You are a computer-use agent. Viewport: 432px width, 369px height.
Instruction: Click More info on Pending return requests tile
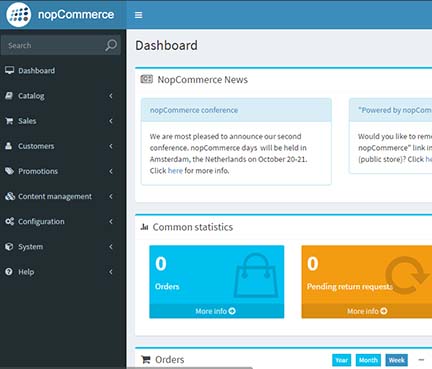pyautogui.click(x=367, y=311)
